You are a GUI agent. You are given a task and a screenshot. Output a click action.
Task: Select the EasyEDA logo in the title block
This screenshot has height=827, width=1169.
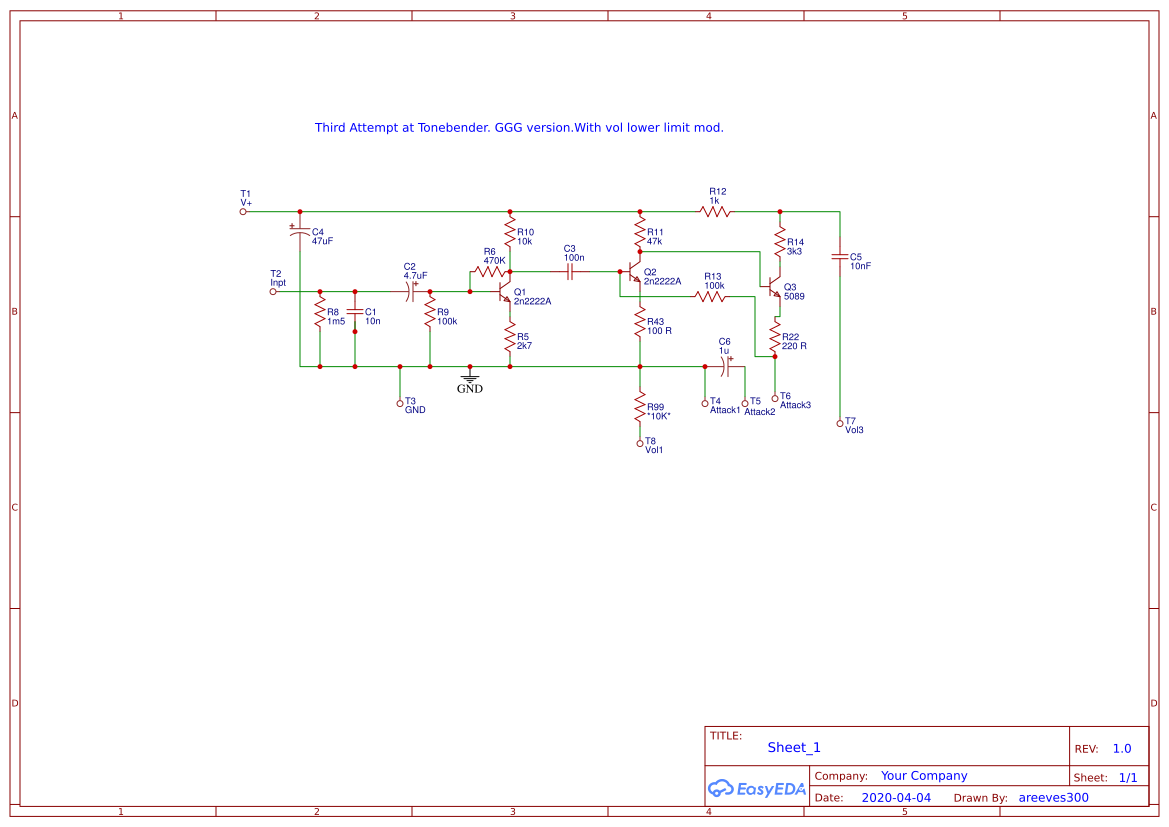(757, 789)
